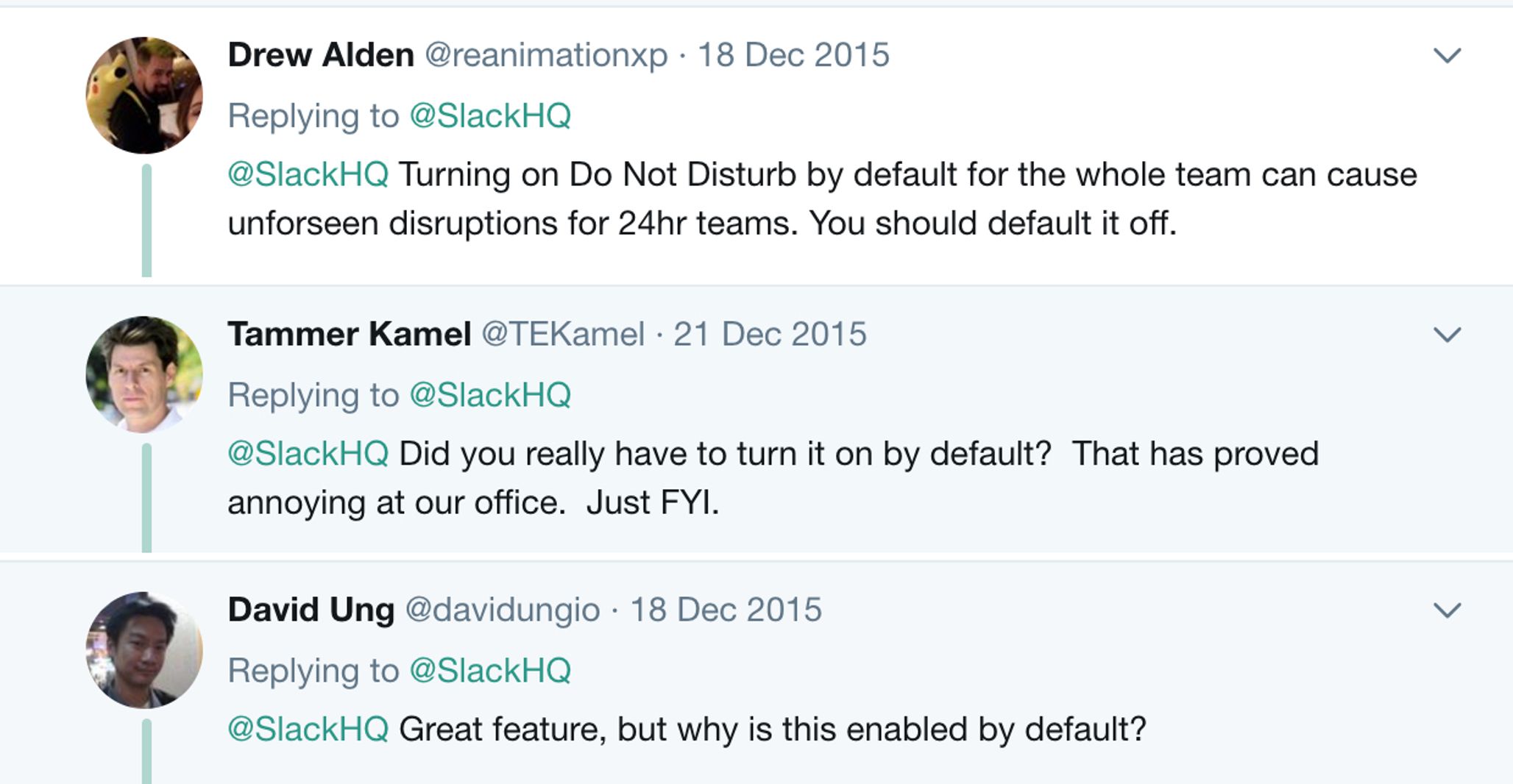Click the @davidungio handle
The width and height of the screenshot is (1513, 784).
(x=503, y=610)
